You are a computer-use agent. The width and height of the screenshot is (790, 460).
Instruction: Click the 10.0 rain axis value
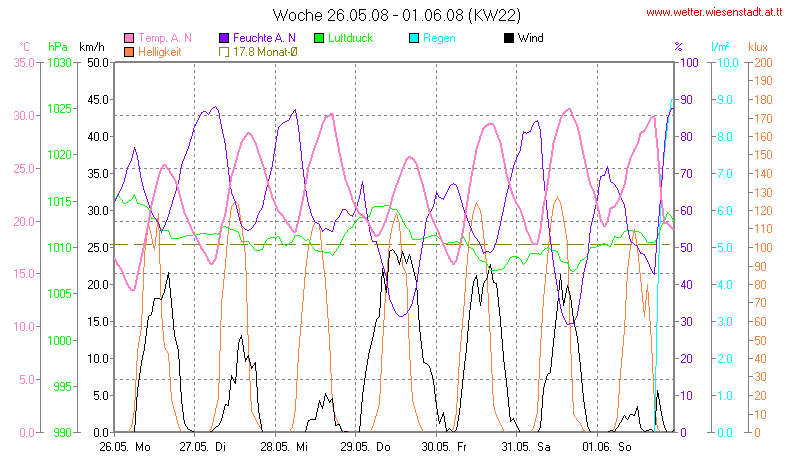click(x=728, y=63)
